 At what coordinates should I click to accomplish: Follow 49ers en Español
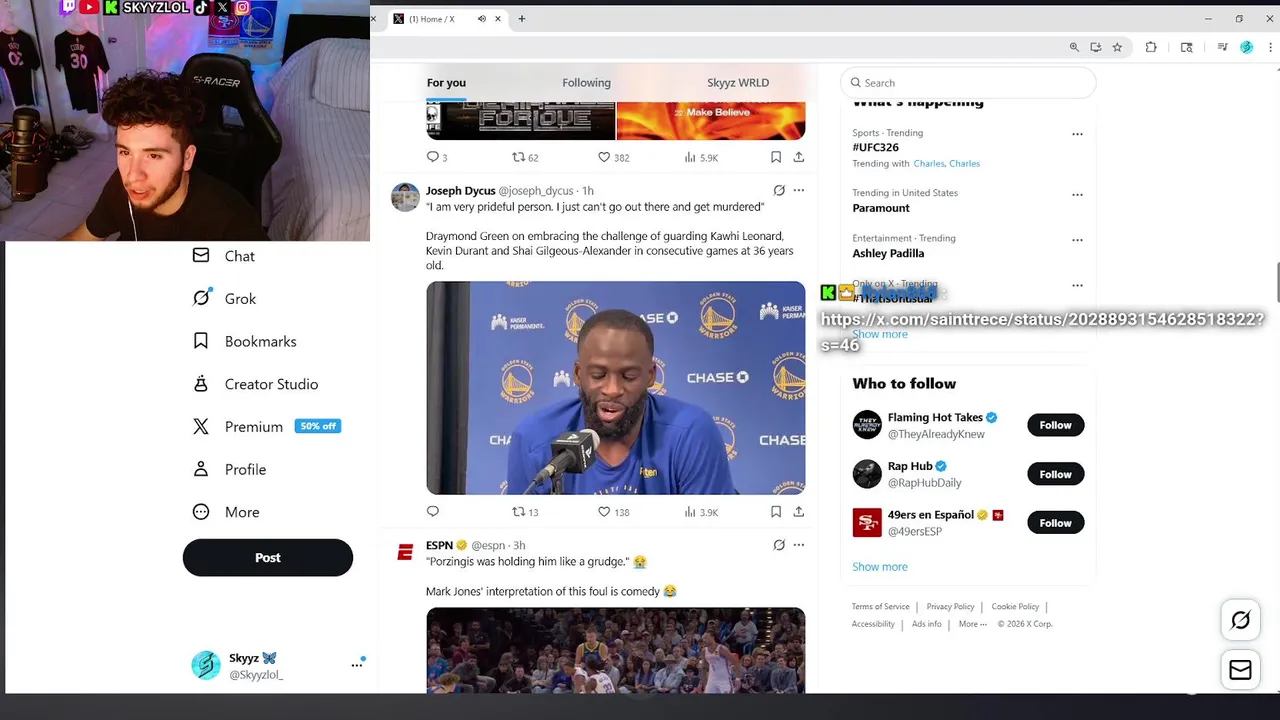[x=1055, y=523]
